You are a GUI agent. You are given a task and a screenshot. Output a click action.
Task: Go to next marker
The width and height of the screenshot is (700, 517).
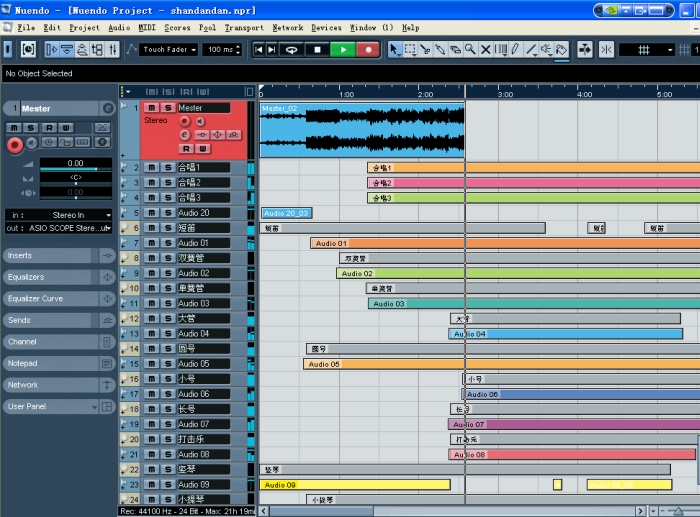pos(271,50)
